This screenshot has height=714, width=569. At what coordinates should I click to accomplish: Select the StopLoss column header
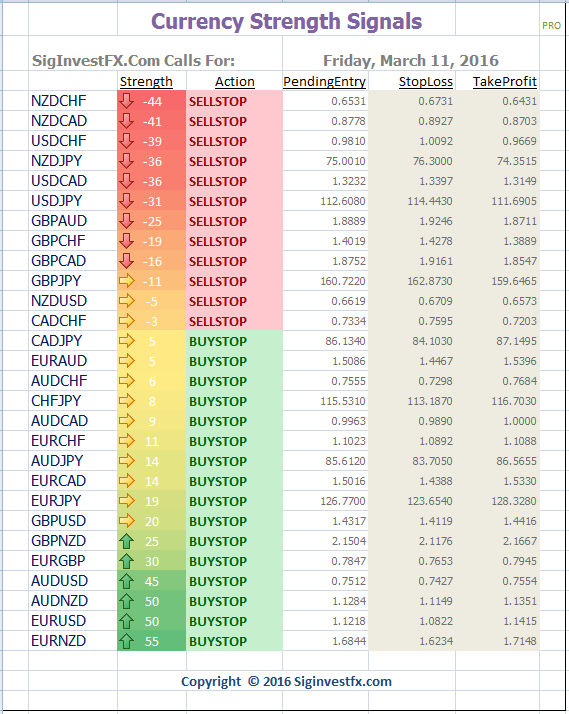(x=426, y=82)
